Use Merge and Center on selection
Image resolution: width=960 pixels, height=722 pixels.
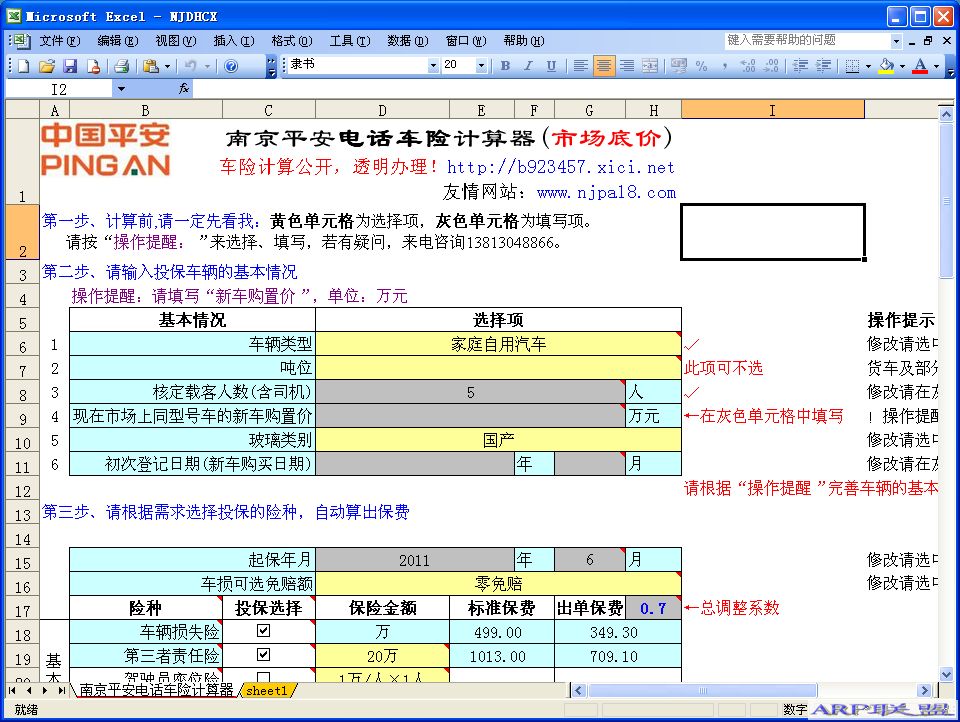(651, 67)
